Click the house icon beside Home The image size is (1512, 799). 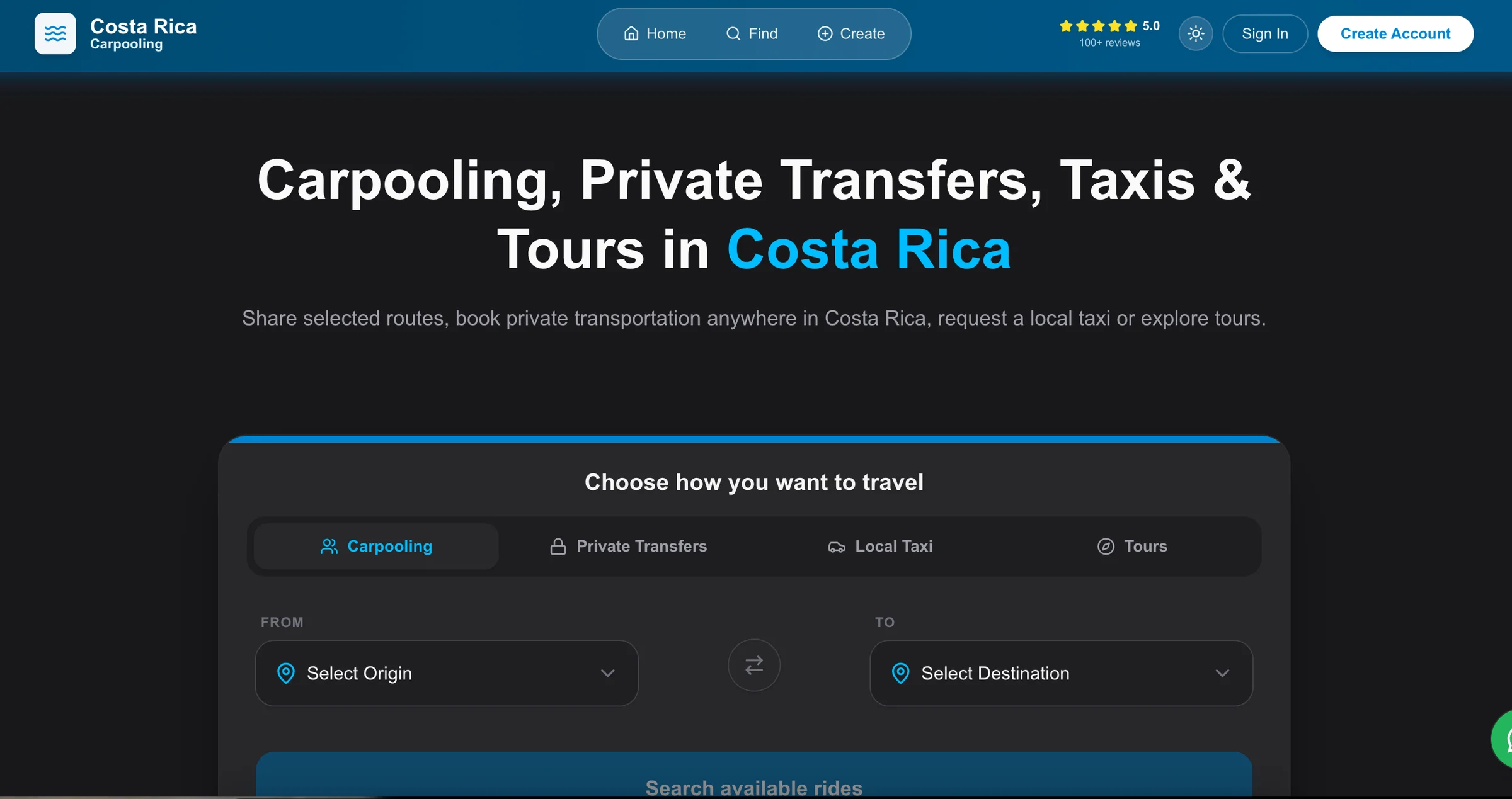[x=631, y=33]
